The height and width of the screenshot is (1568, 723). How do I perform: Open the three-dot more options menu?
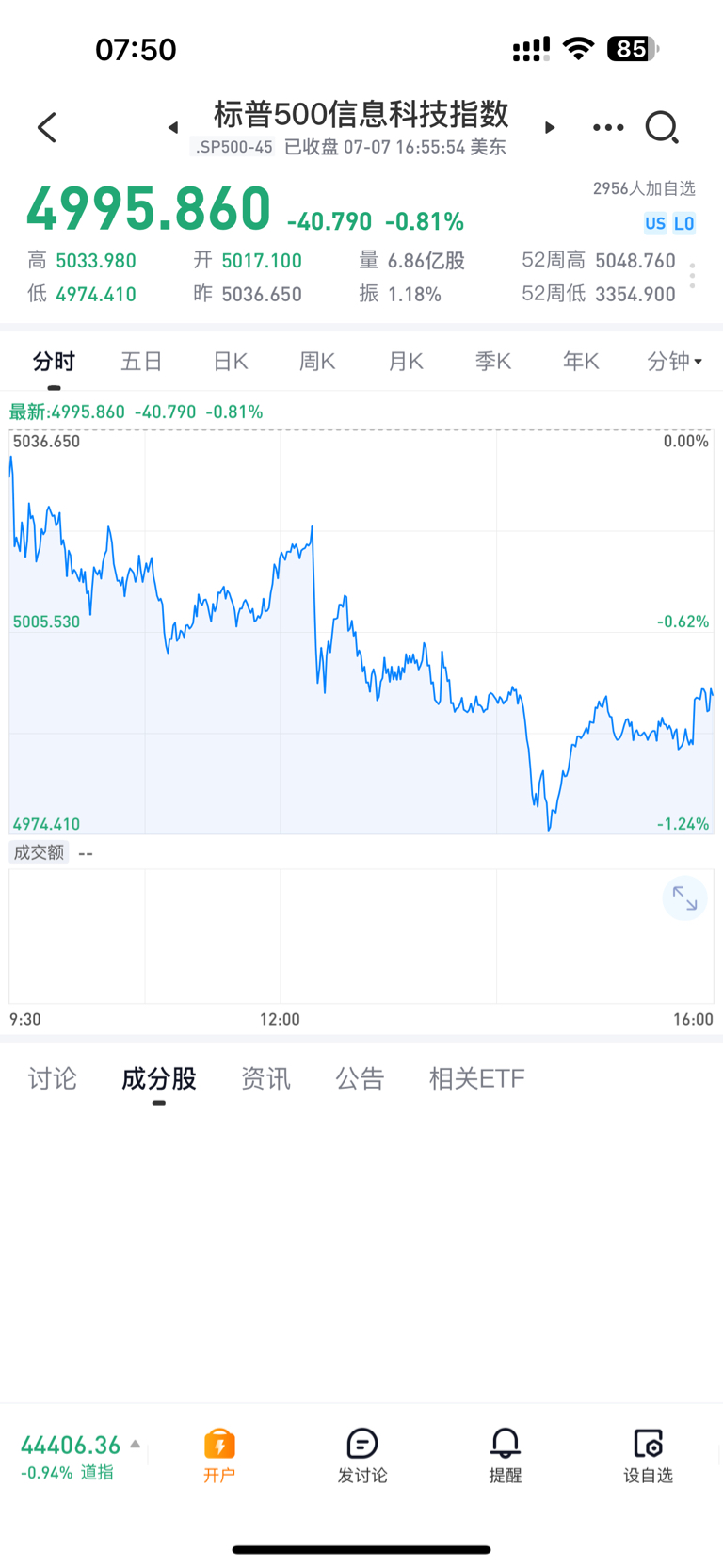(x=608, y=127)
